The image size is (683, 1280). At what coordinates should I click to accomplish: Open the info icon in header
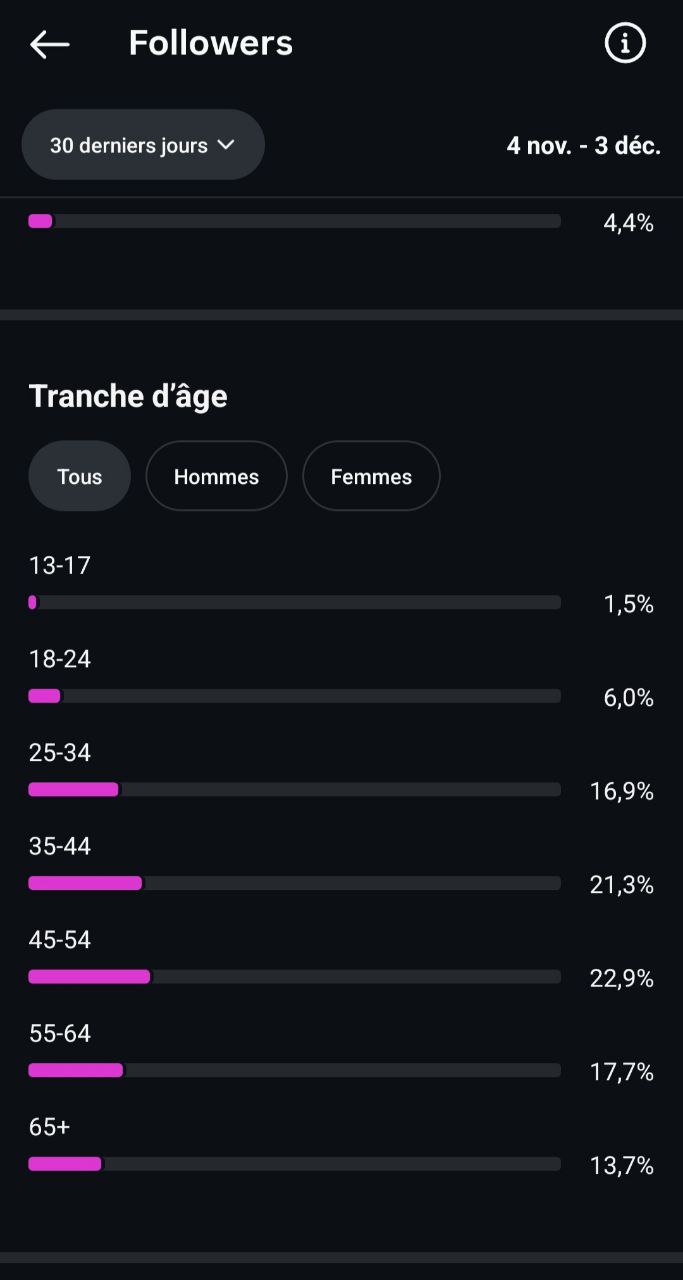pyautogui.click(x=626, y=43)
